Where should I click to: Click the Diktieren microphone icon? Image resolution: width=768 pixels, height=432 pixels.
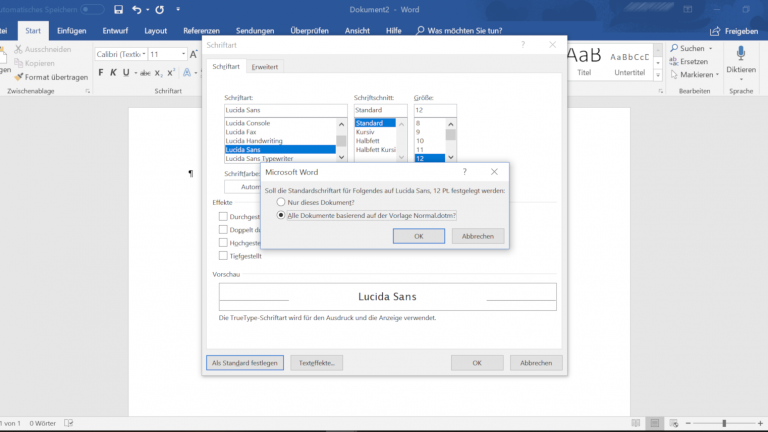click(741, 53)
